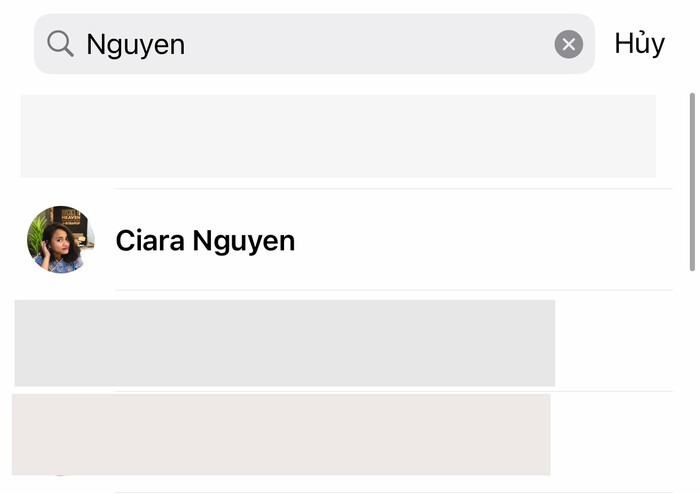Click empty row space right of Ciara Nguyen
Screen dimensions: 700x494
click(x=480, y=240)
